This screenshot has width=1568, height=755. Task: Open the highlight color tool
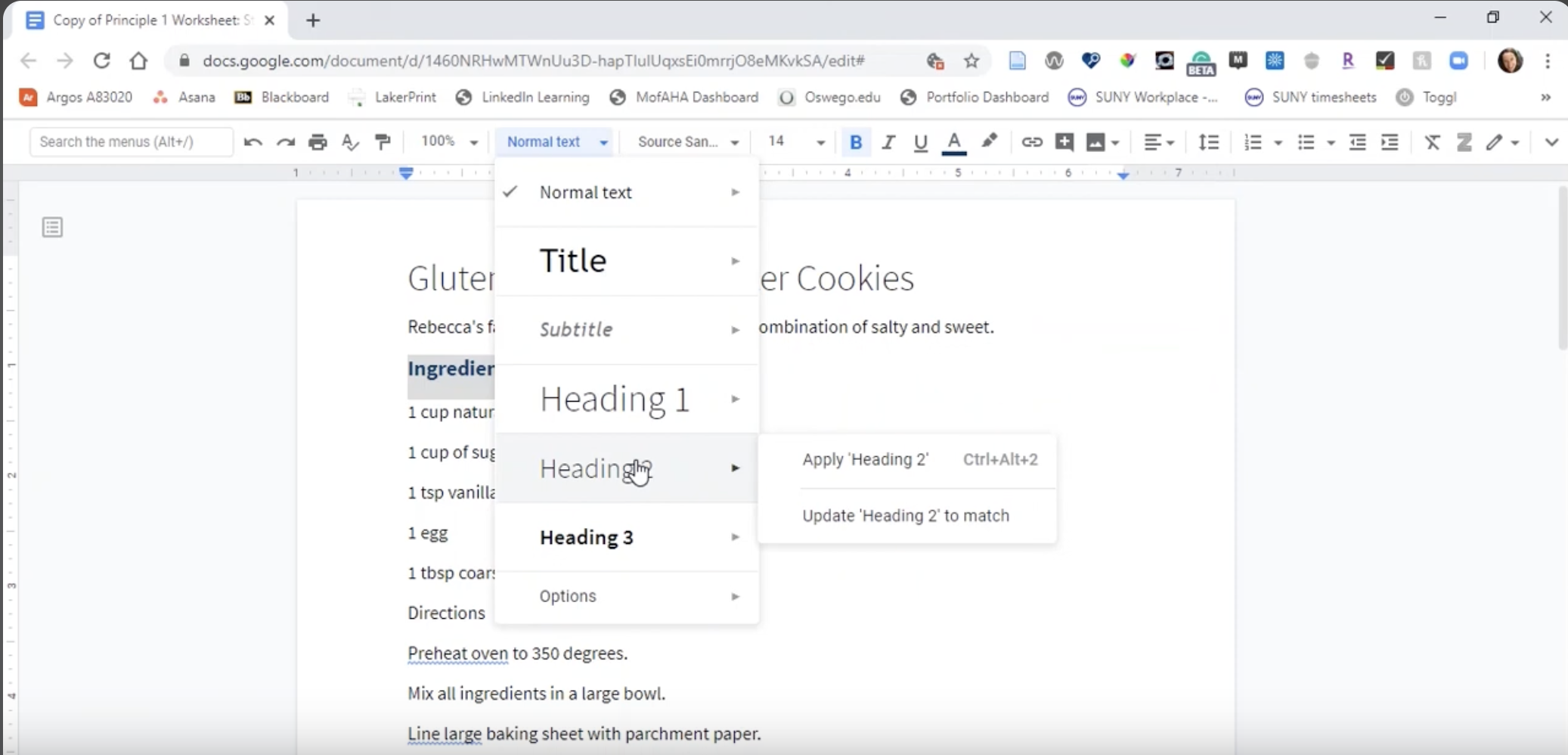point(989,141)
